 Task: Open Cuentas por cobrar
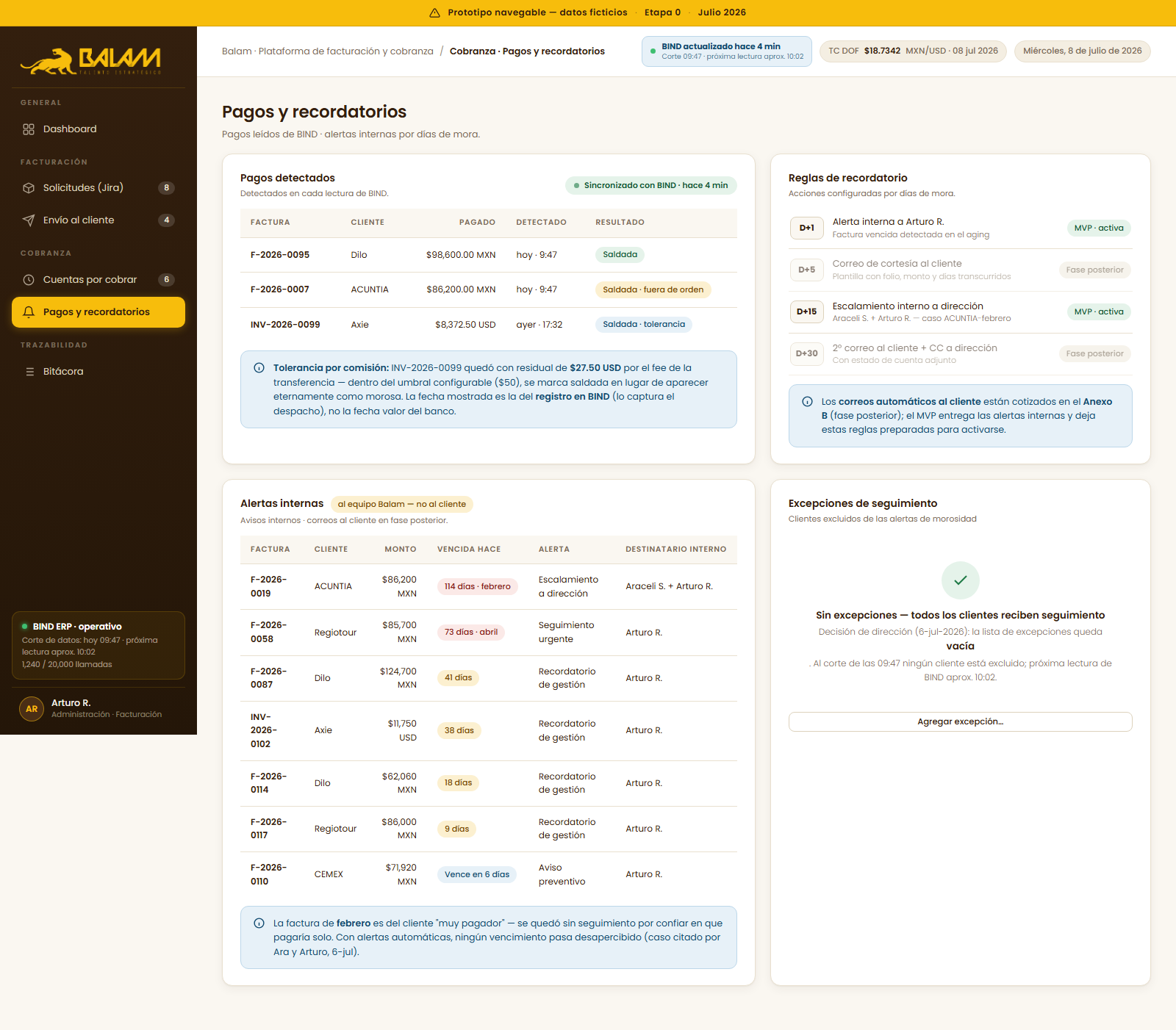[98, 280]
